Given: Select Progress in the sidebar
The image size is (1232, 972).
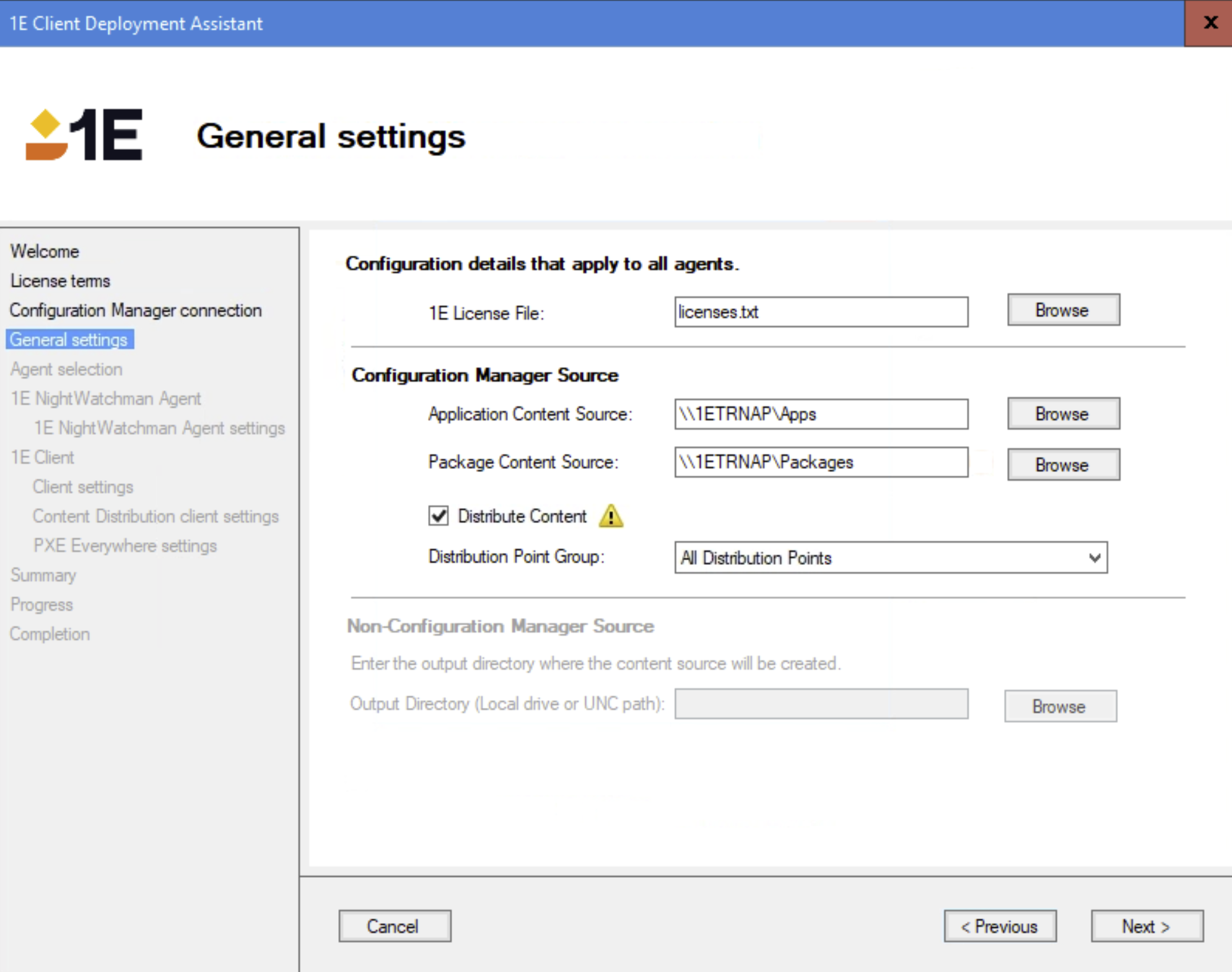Looking at the screenshot, I should coord(42,605).
